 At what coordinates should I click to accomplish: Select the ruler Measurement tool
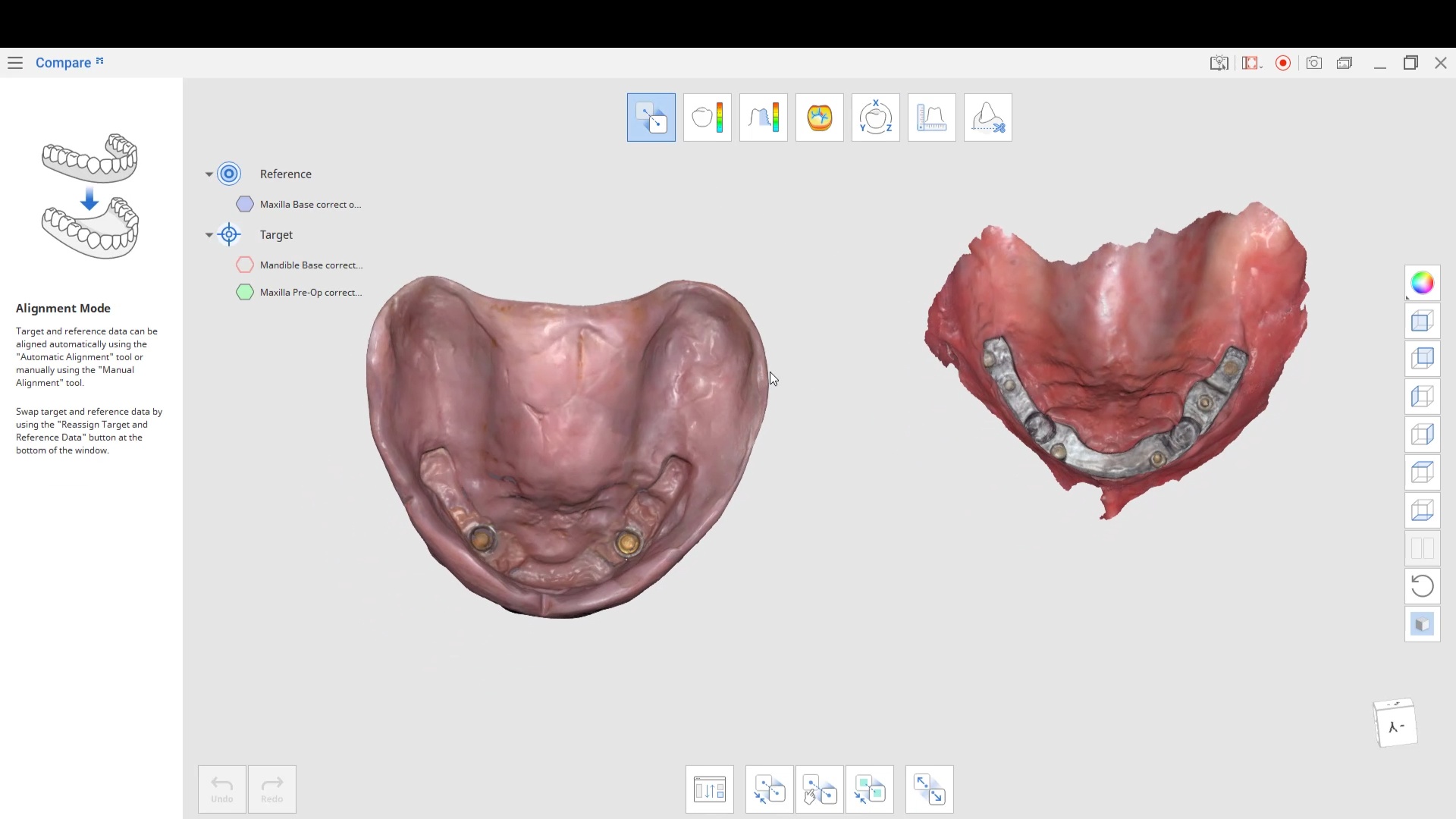tap(931, 118)
